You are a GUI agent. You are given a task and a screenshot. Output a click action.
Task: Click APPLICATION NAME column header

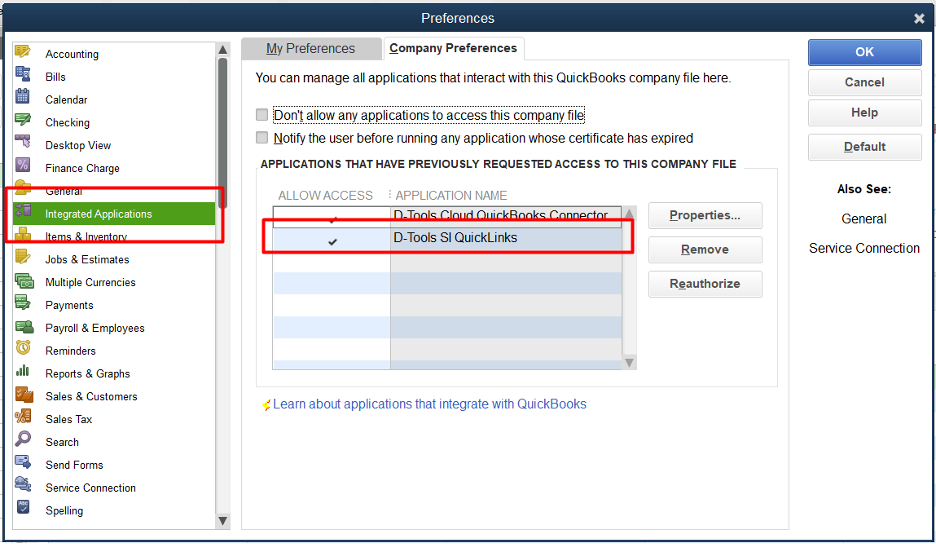[451, 195]
